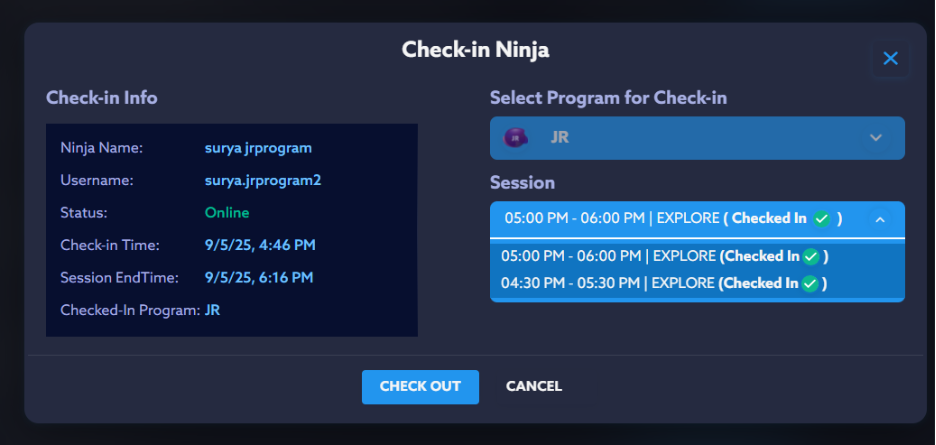
Task: Click Check-in Time value 4:46 PM
Action: point(258,245)
